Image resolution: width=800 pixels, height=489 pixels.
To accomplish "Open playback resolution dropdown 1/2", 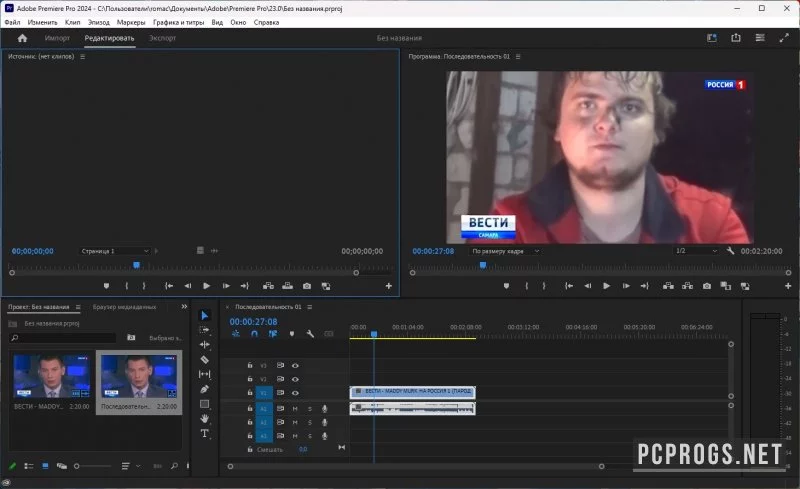I will 696,251.
